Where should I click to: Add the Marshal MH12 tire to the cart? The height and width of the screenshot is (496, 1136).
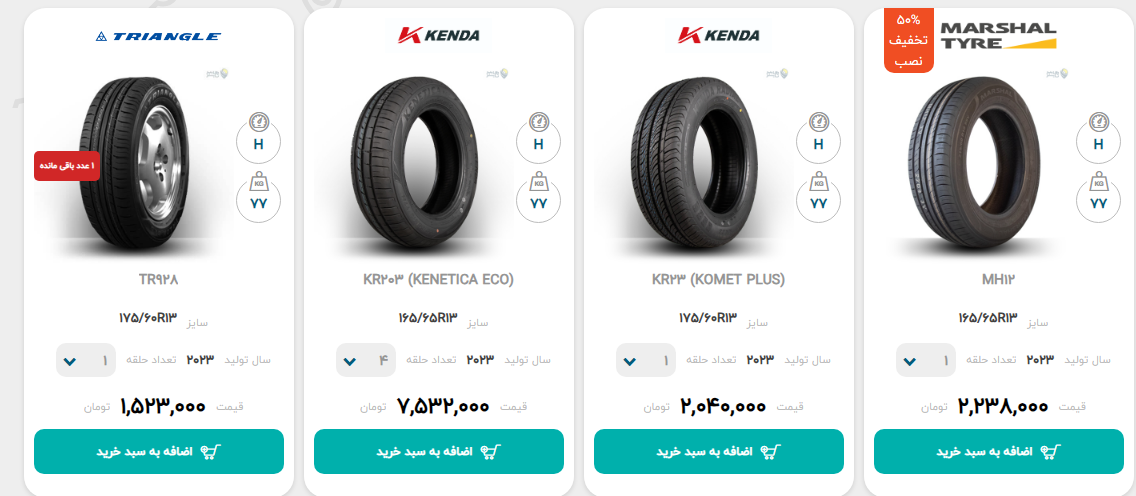999,452
